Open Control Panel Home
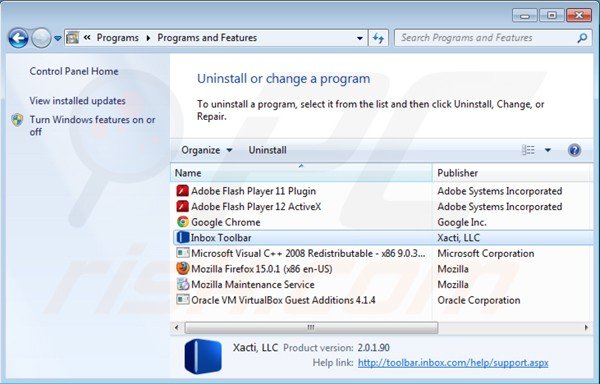Viewport: 600px width, 384px height. click(74, 71)
